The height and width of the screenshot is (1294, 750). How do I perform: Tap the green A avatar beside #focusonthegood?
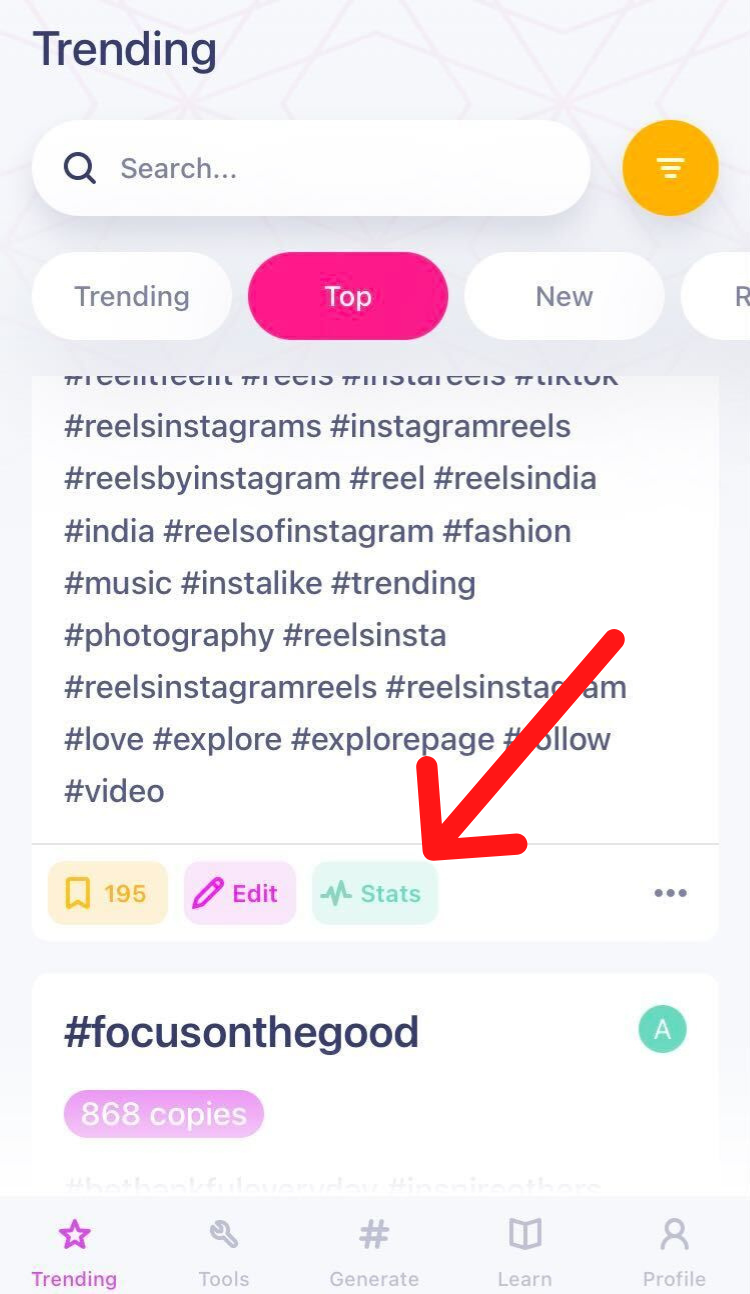662,1028
